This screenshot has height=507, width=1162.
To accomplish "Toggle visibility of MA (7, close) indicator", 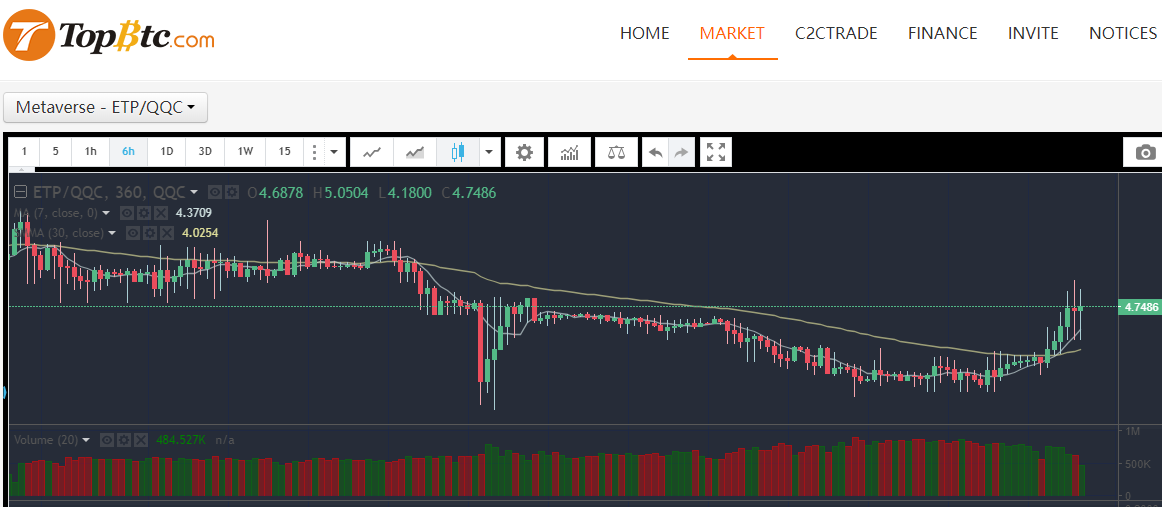I will pyautogui.click(x=127, y=213).
